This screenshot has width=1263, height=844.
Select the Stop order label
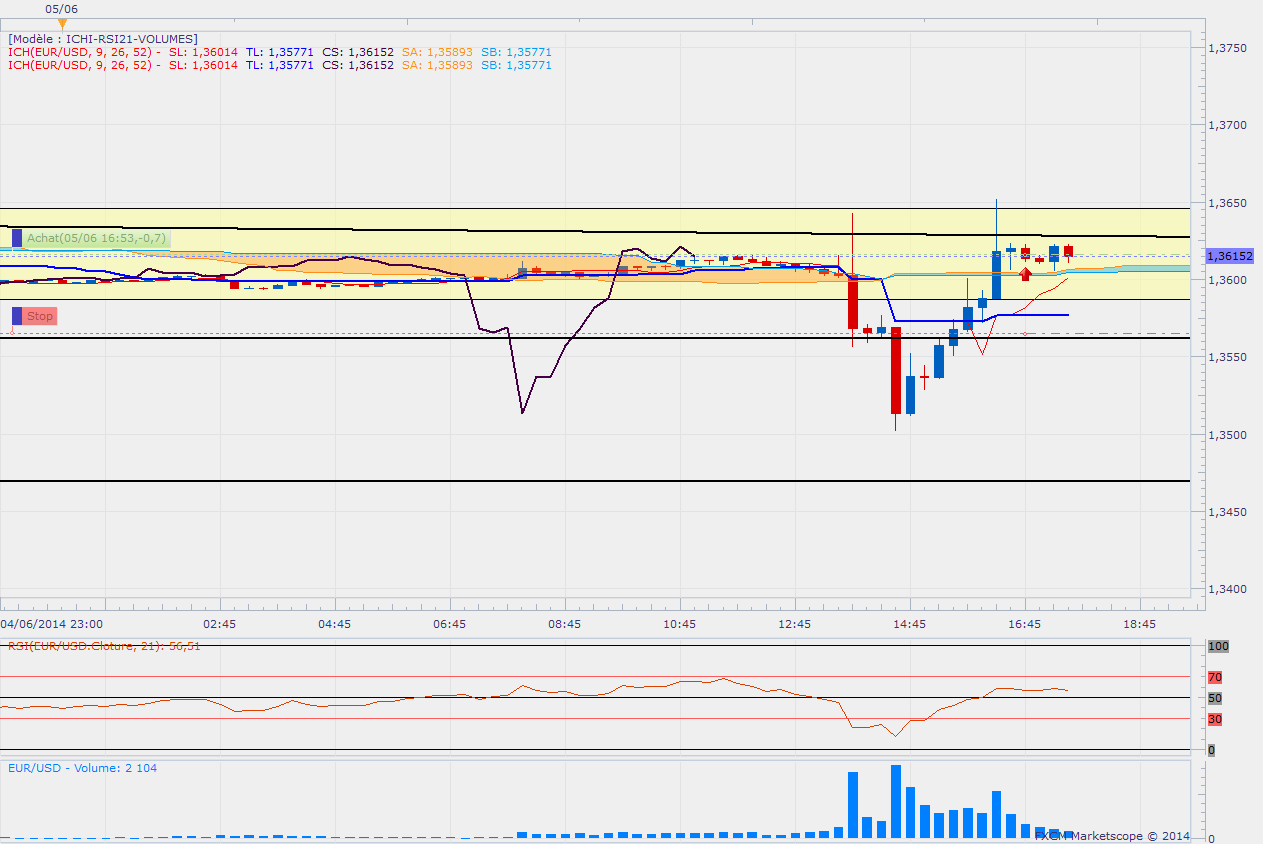coord(40,316)
